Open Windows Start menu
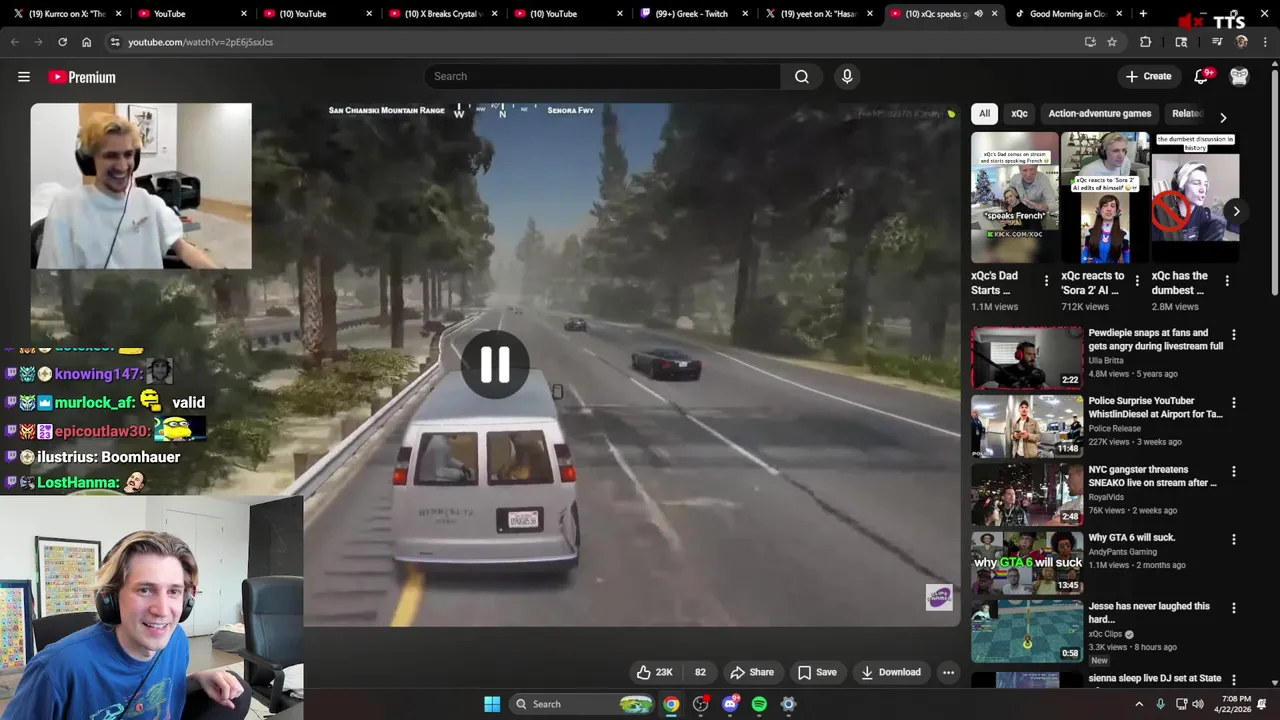This screenshot has width=1280, height=720. (492, 704)
